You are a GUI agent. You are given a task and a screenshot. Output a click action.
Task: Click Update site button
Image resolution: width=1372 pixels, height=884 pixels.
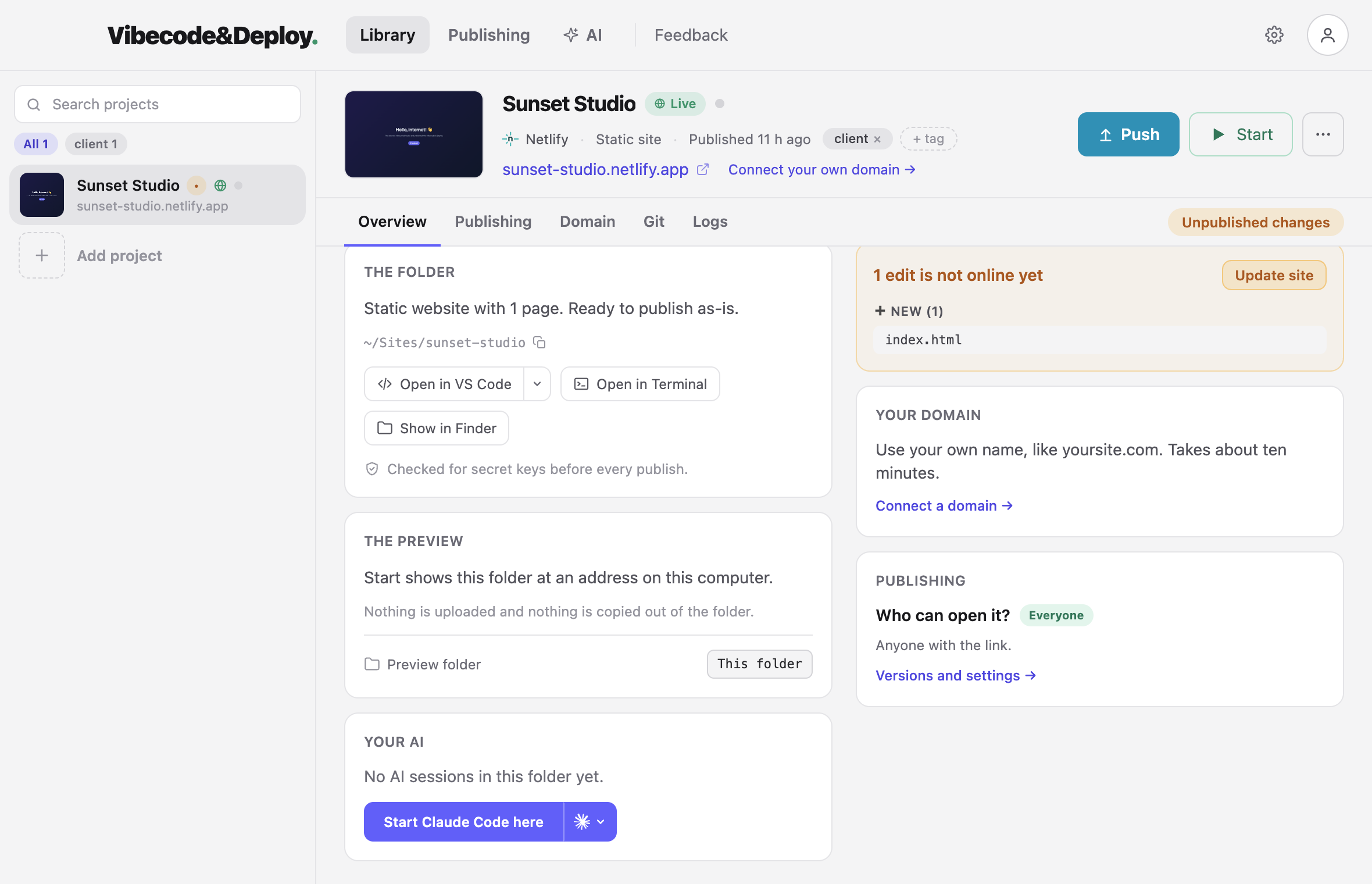pyautogui.click(x=1274, y=275)
